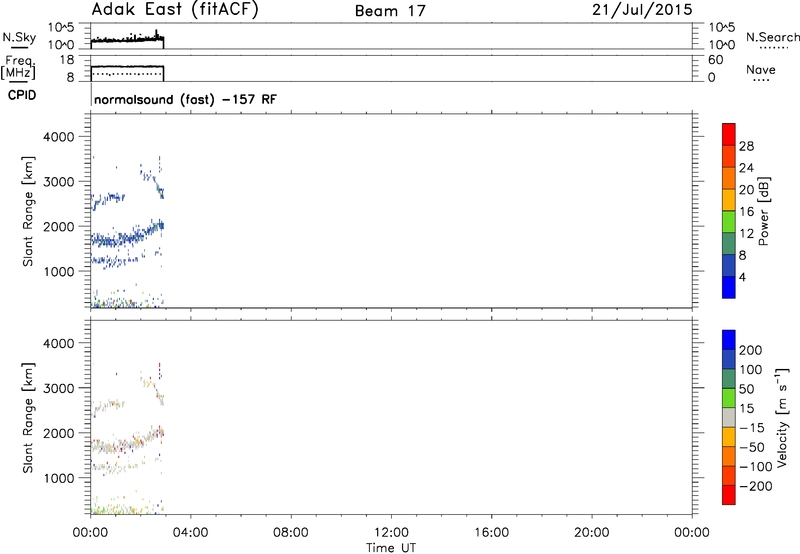Click the light green 12-16 dB power swatch
Screen dimensions: 800x554
[729, 221]
